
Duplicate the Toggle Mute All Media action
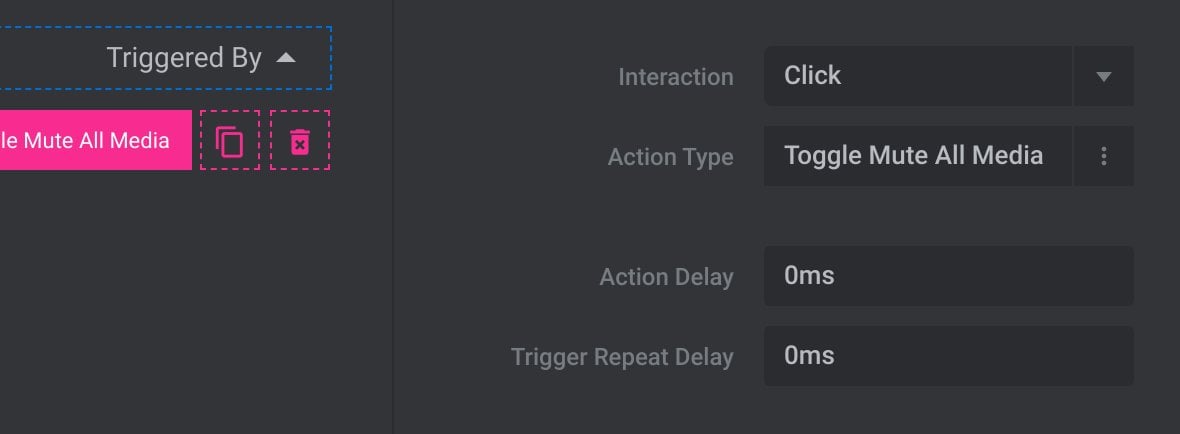(230, 140)
